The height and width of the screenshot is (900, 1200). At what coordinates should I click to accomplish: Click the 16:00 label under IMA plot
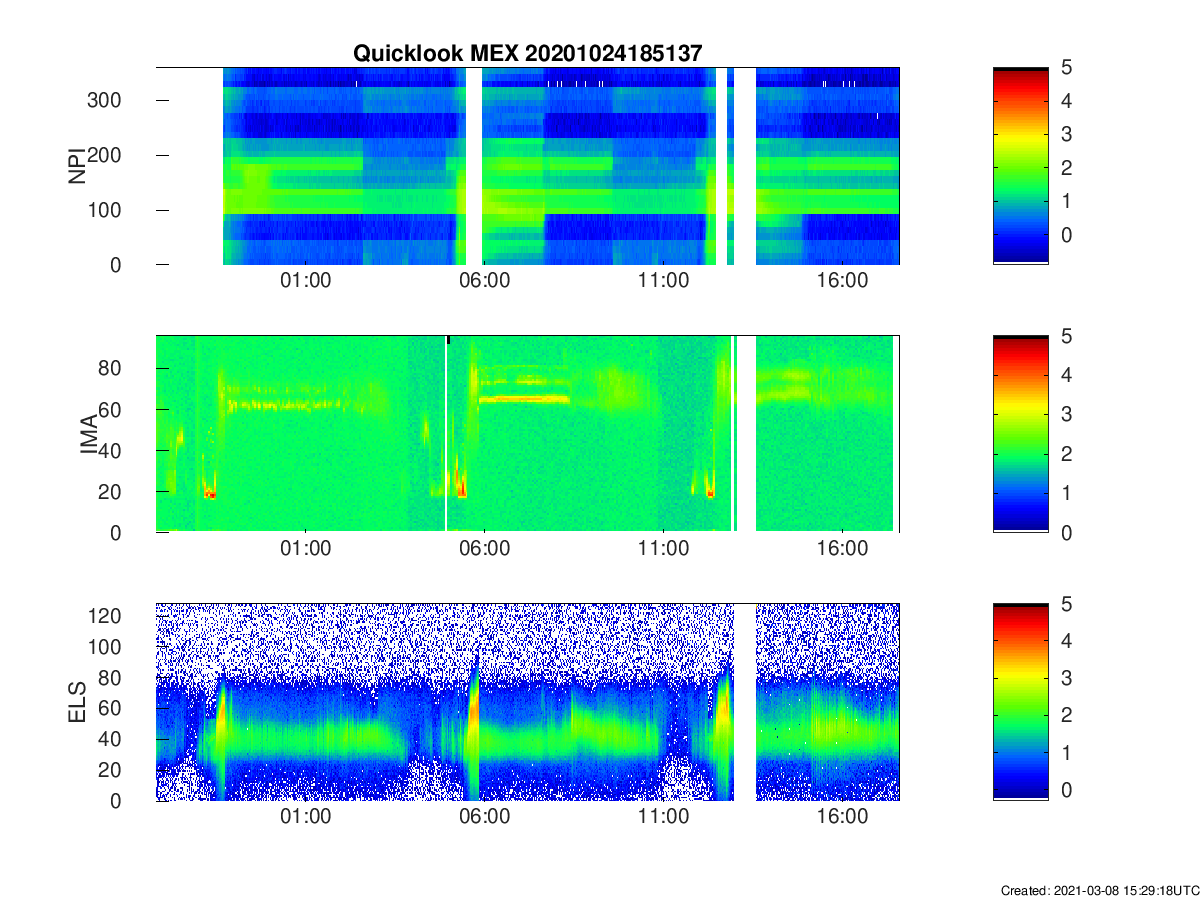842,550
